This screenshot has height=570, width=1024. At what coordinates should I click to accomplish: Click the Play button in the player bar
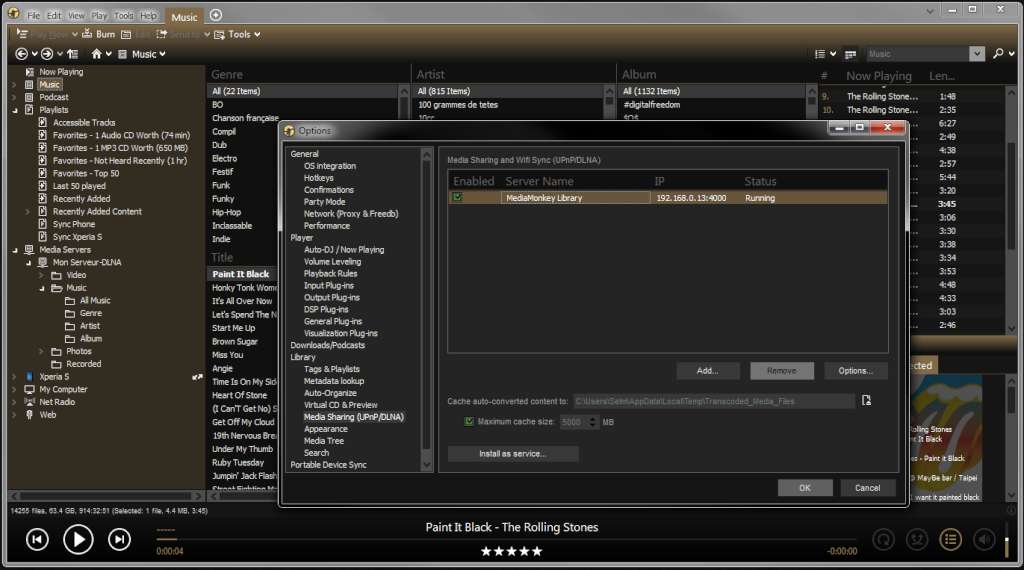pyautogui.click(x=78, y=539)
